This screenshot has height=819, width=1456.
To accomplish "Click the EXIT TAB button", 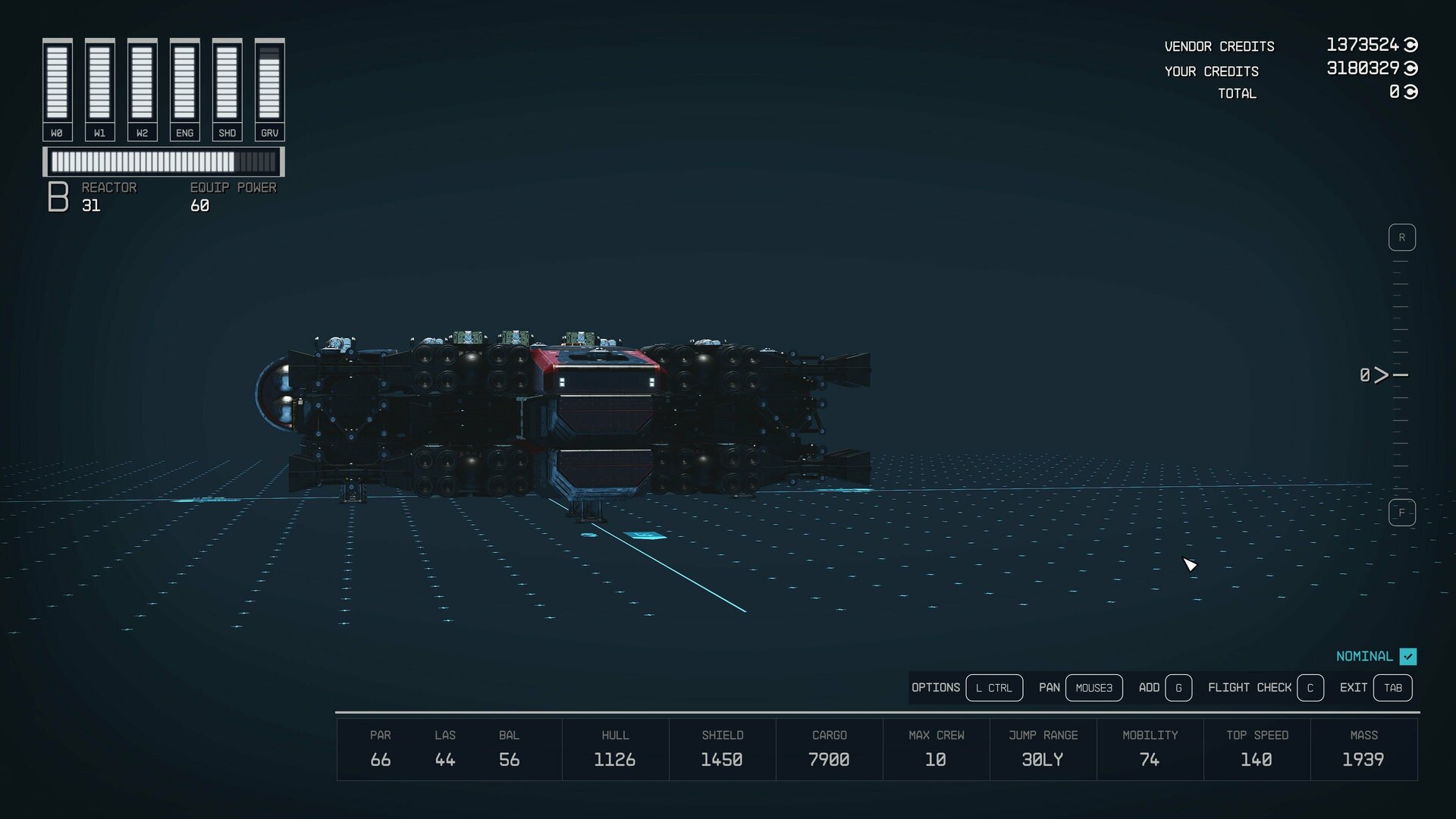I will click(1392, 688).
